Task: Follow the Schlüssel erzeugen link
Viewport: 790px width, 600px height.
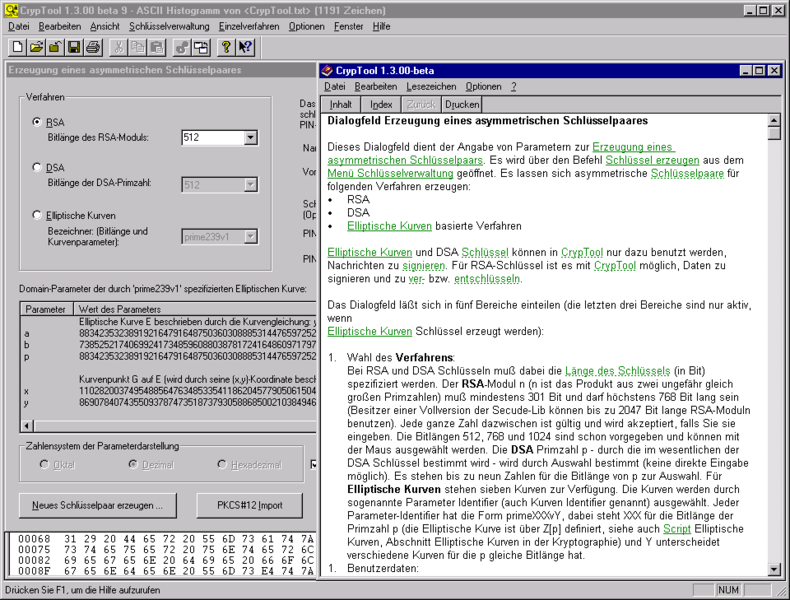Action: 652,160
